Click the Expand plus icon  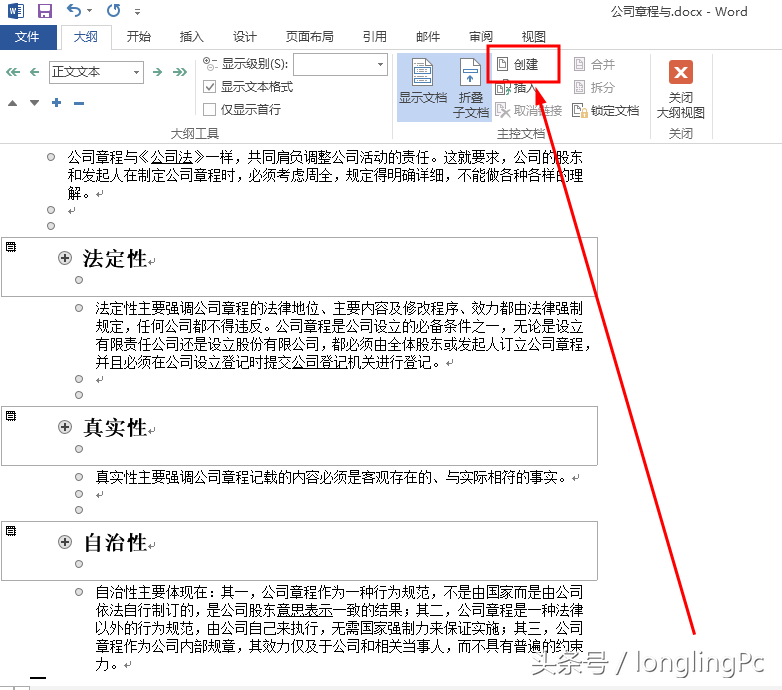pyautogui.click(x=57, y=103)
